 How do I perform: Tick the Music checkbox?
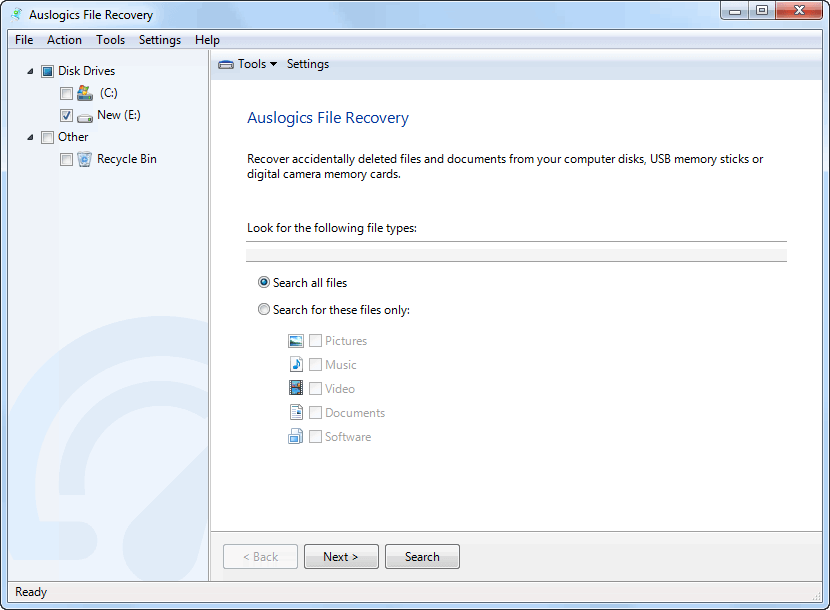(315, 364)
